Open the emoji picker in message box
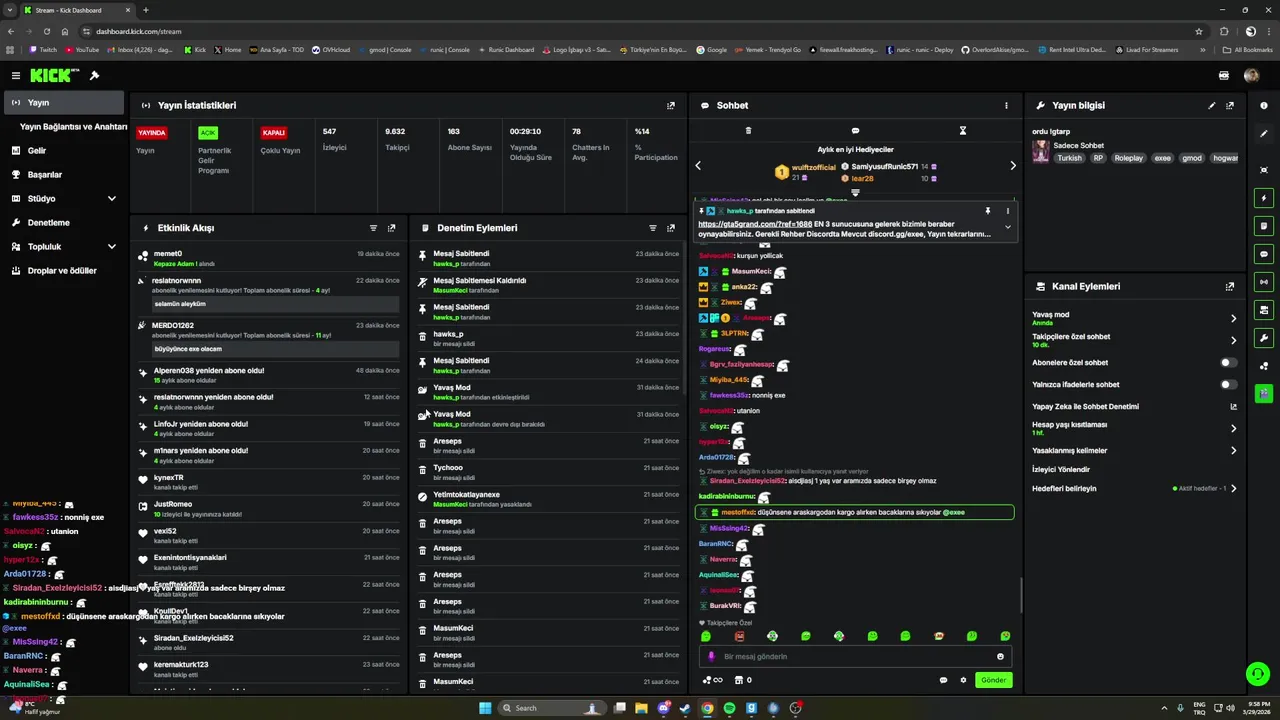 coord(1000,657)
